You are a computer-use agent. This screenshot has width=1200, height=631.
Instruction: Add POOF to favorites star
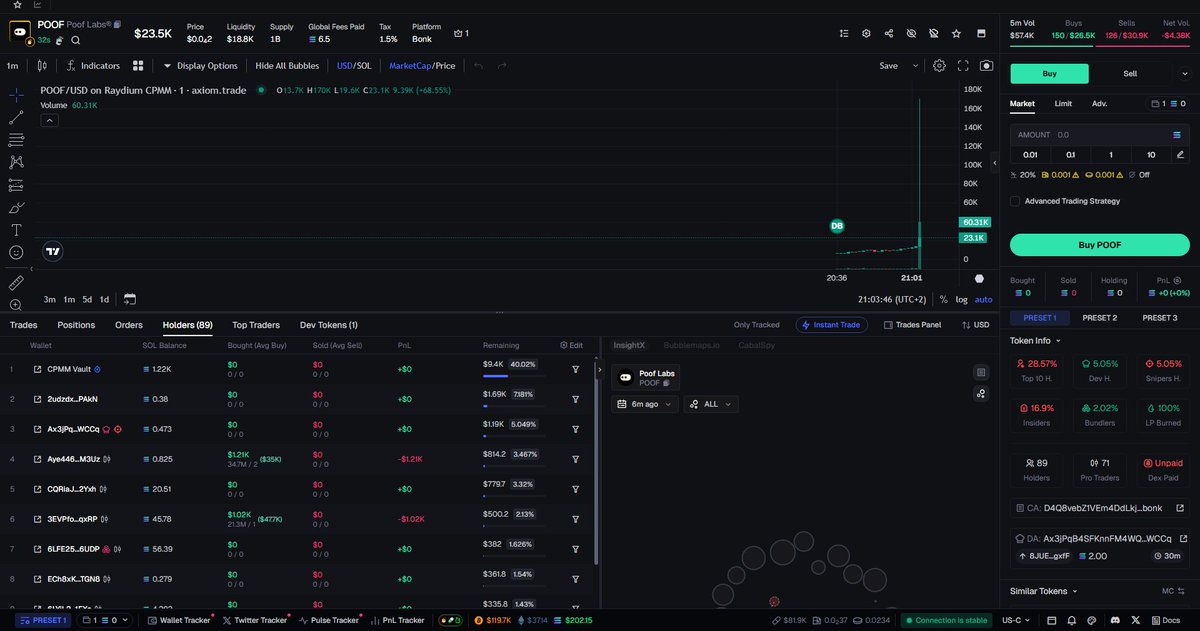pos(956,33)
